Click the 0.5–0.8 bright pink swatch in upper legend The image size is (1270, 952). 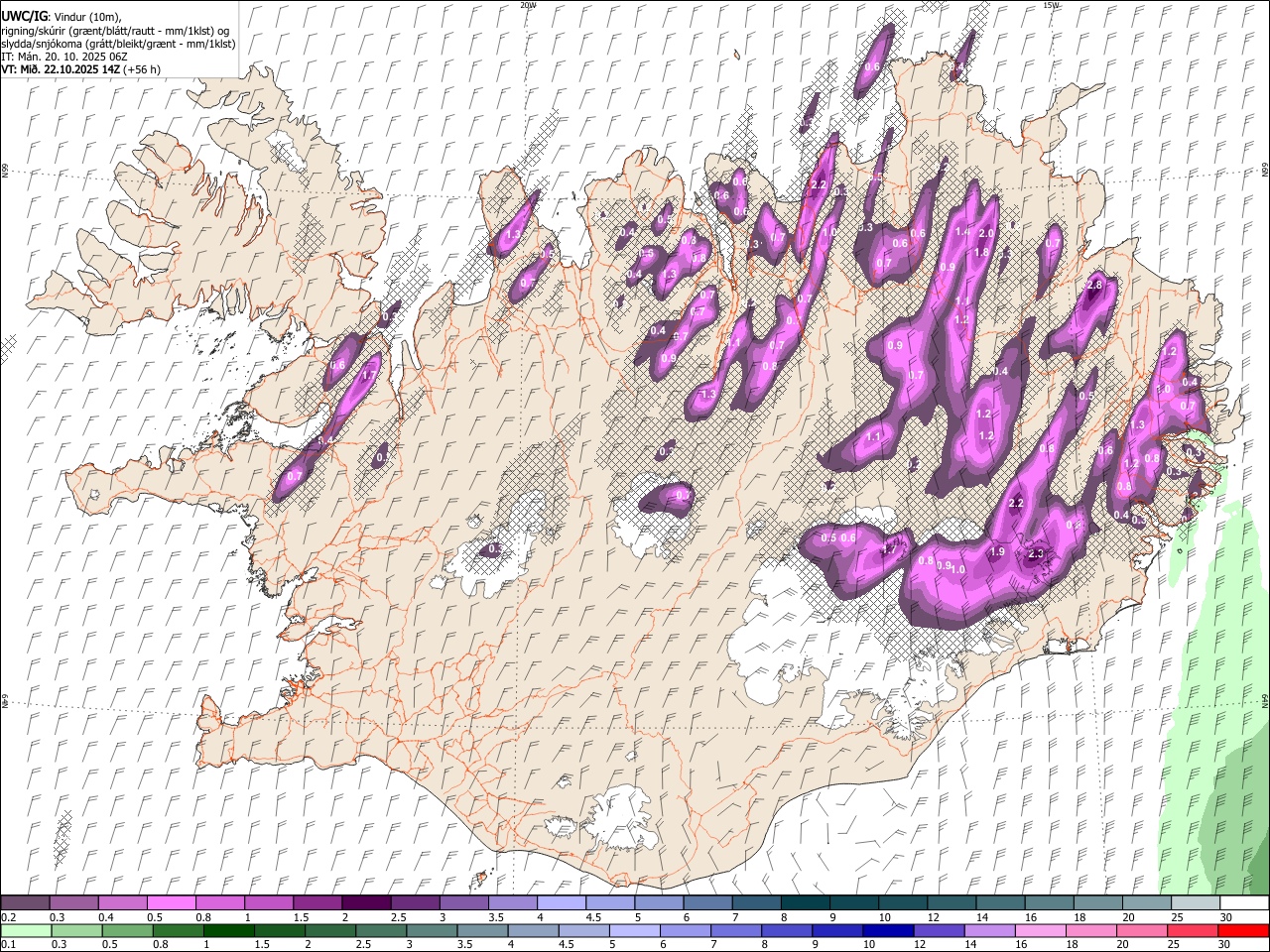tap(172, 903)
